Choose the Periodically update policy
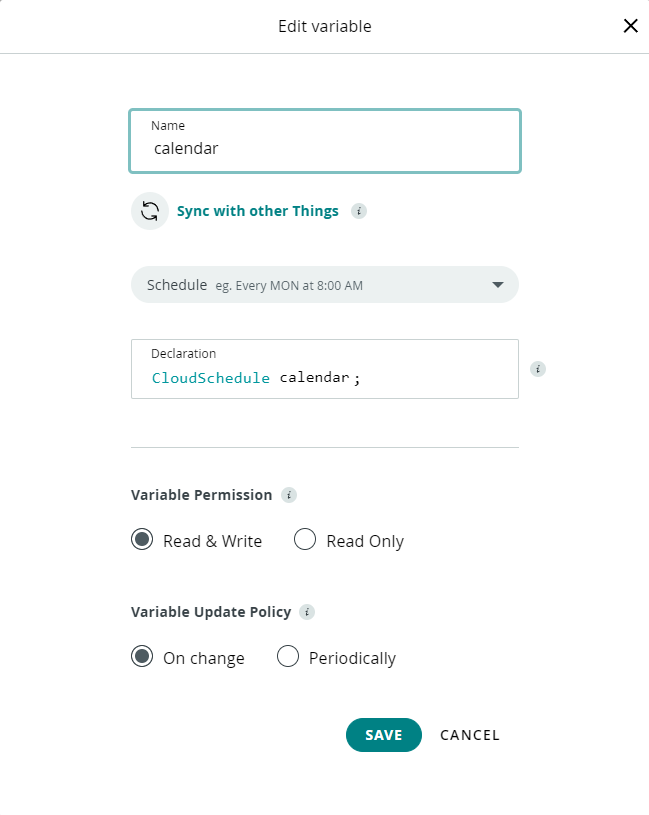 click(288, 657)
